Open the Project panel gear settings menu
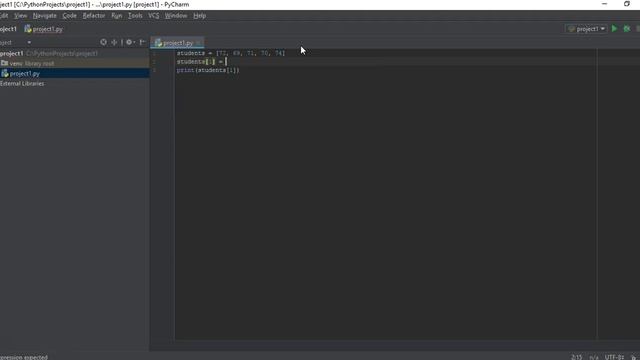This screenshot has width=640, height=360. click(x=130, y=42)
